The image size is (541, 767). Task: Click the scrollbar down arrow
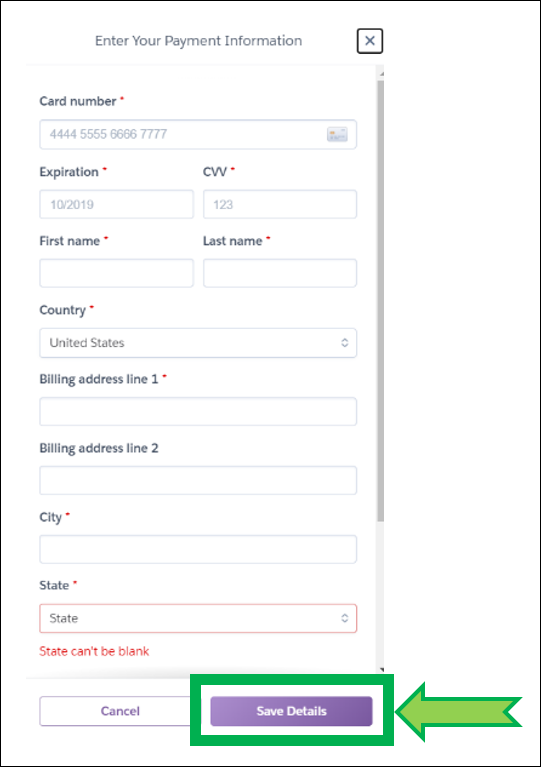pyautogui.click(x=381, y=669)
